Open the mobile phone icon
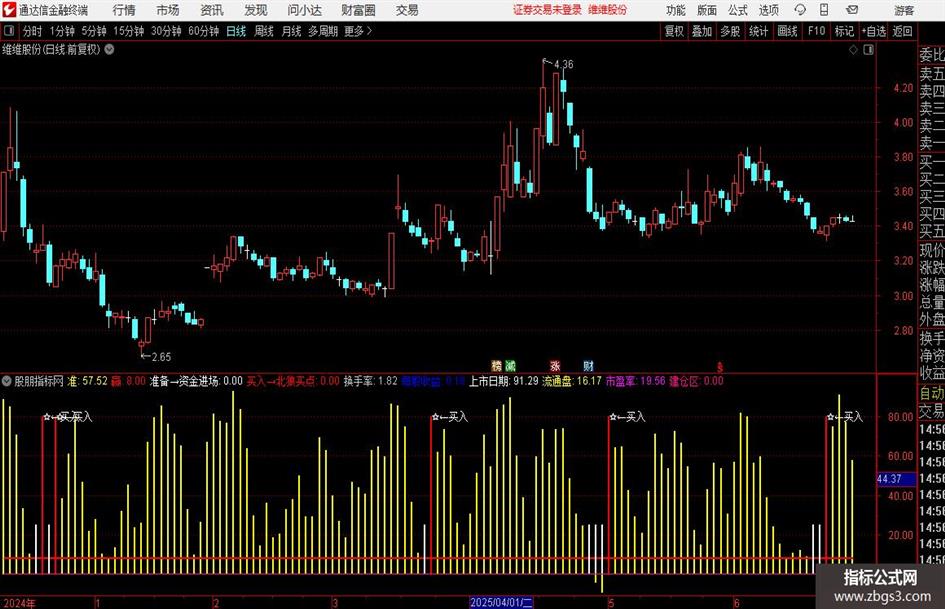Image resolution: width=945 pixels, height=609 pixels. [824, 10]
